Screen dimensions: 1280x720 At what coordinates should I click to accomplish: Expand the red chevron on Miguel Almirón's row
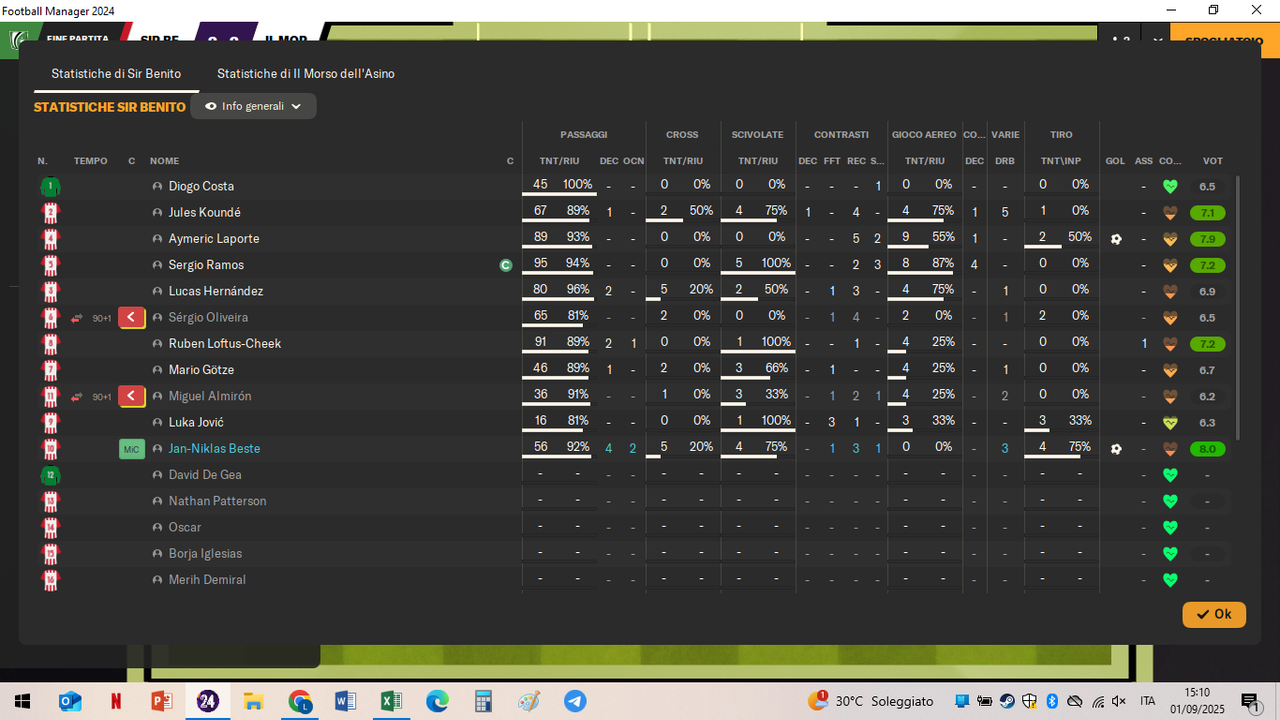pos(132,397)
